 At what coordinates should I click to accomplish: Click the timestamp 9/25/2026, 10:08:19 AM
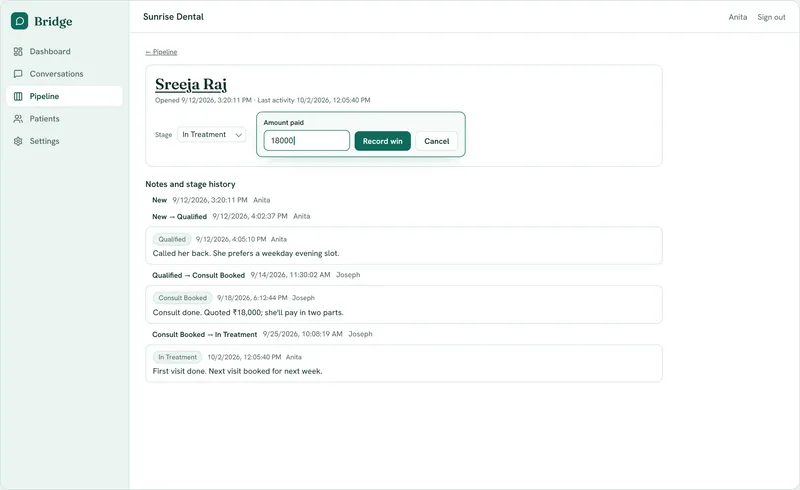point(303,334)
